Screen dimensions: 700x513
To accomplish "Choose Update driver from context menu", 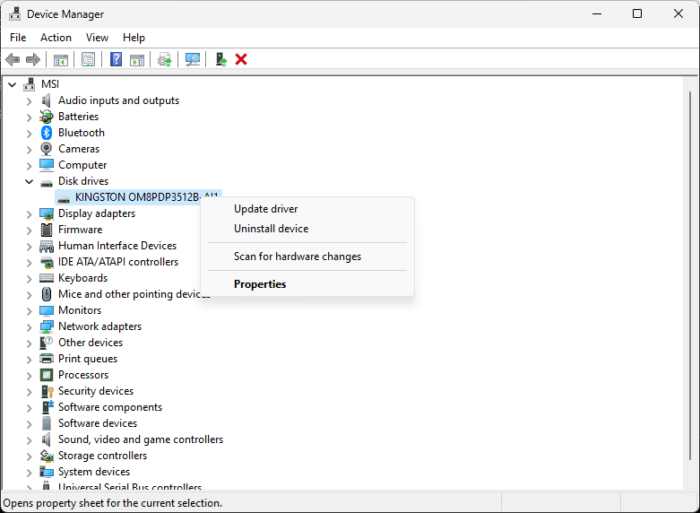I will (307, 209).
